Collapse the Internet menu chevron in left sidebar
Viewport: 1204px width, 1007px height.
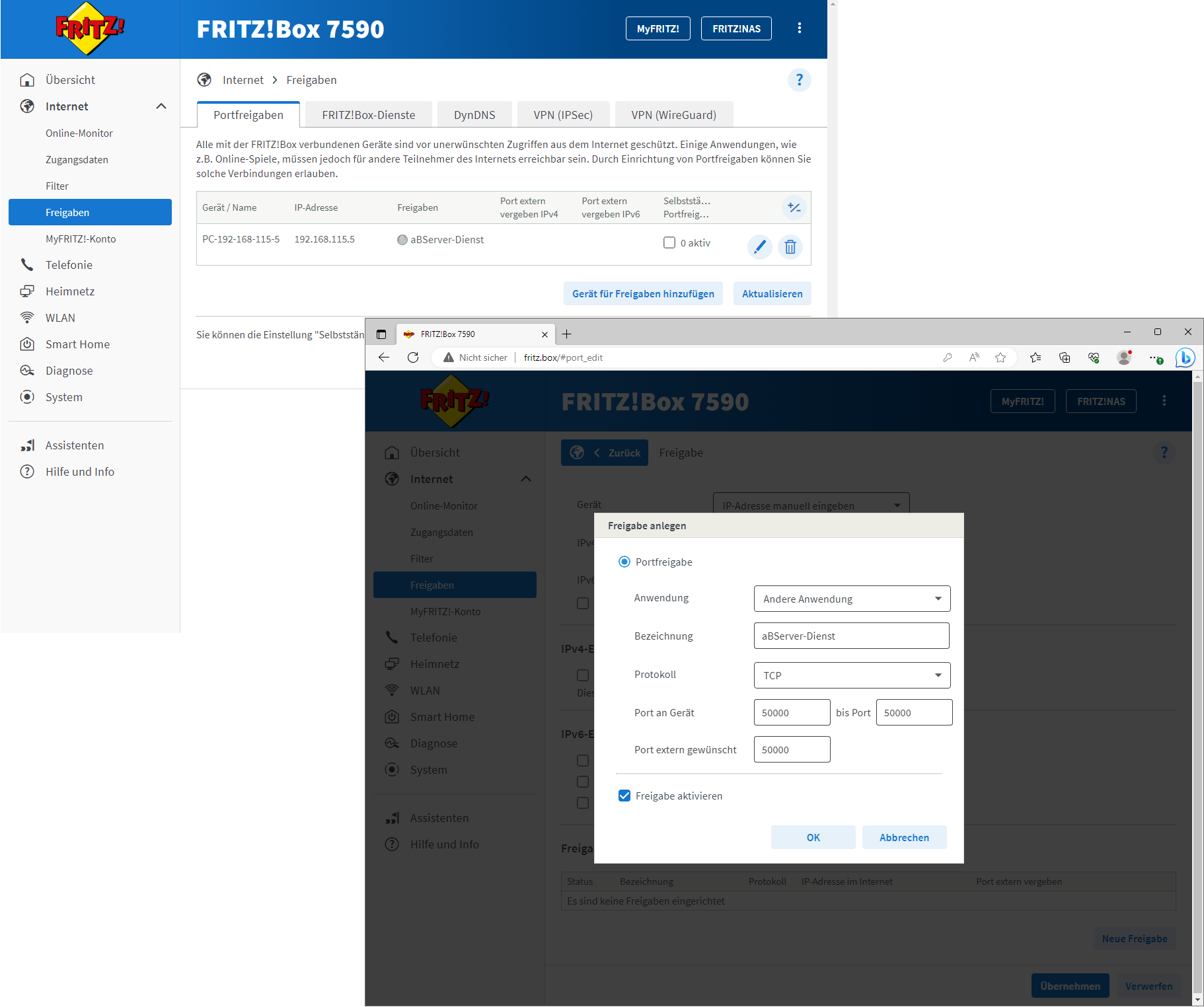[x=161, y=106]
